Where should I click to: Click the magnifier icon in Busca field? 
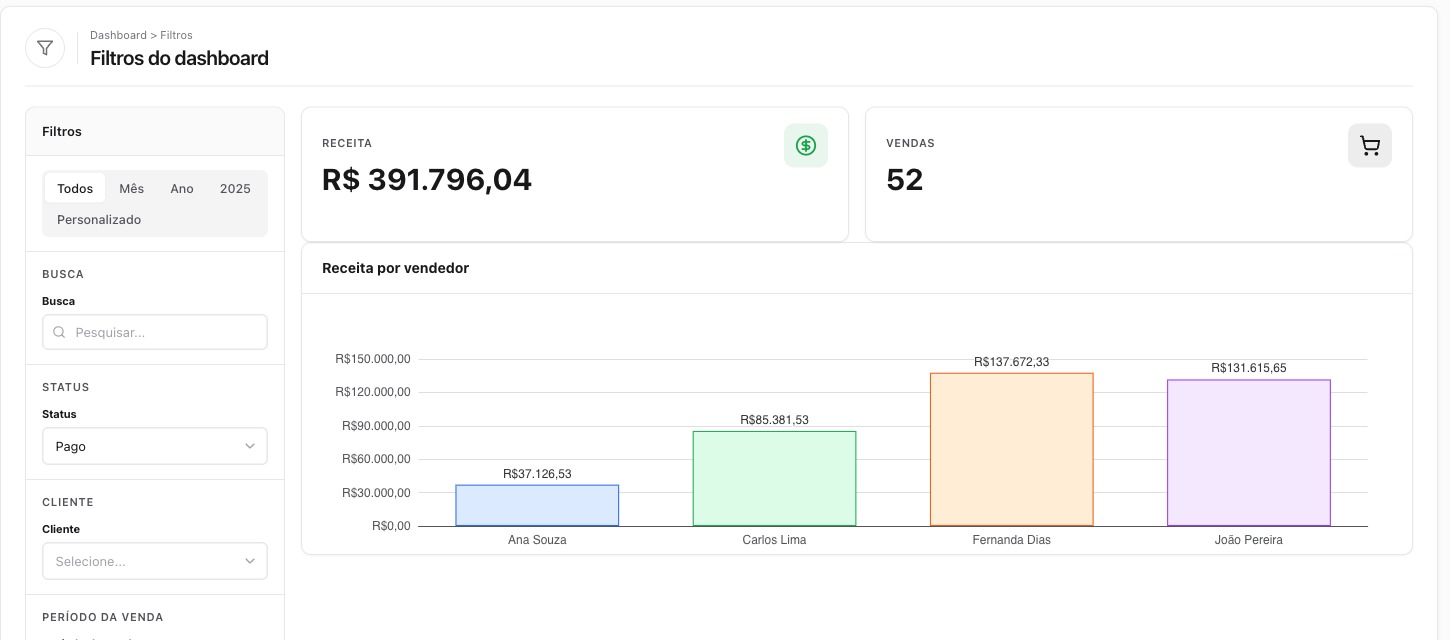click(x=59, y=332)
